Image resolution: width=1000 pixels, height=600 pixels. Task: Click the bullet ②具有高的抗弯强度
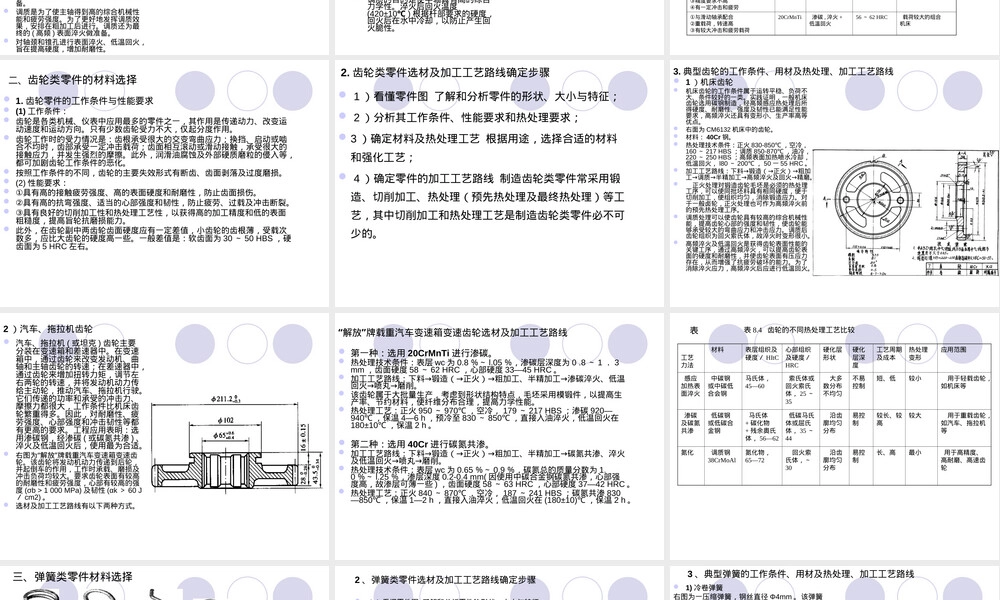tap(152, 202)
